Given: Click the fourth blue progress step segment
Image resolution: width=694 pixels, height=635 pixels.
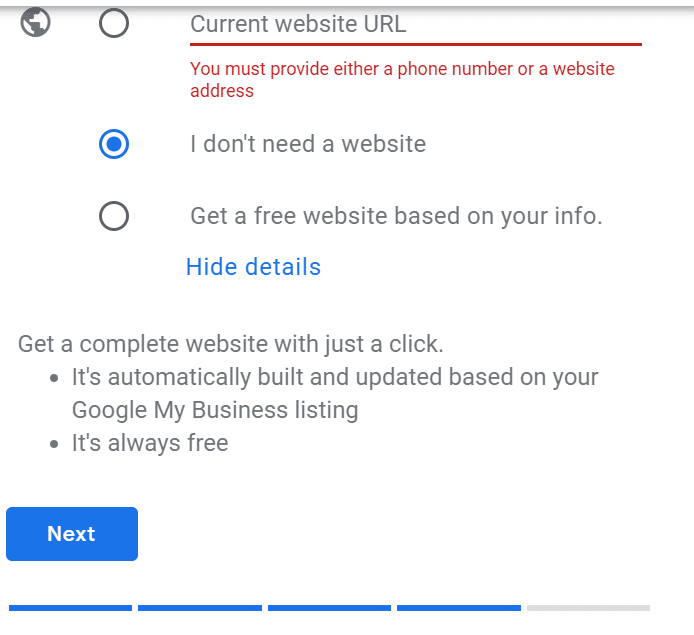Looking at the screenshot, I should tap(459, 608).
